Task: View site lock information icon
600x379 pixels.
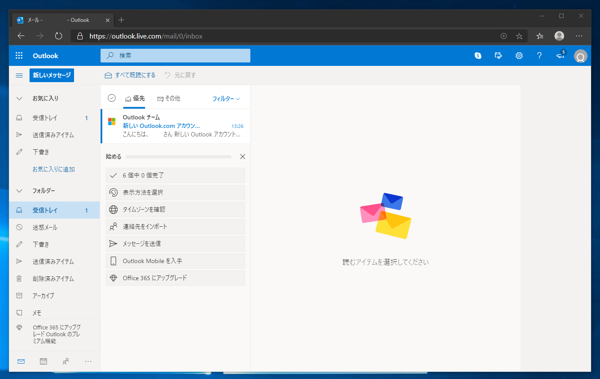Action: 80,36
